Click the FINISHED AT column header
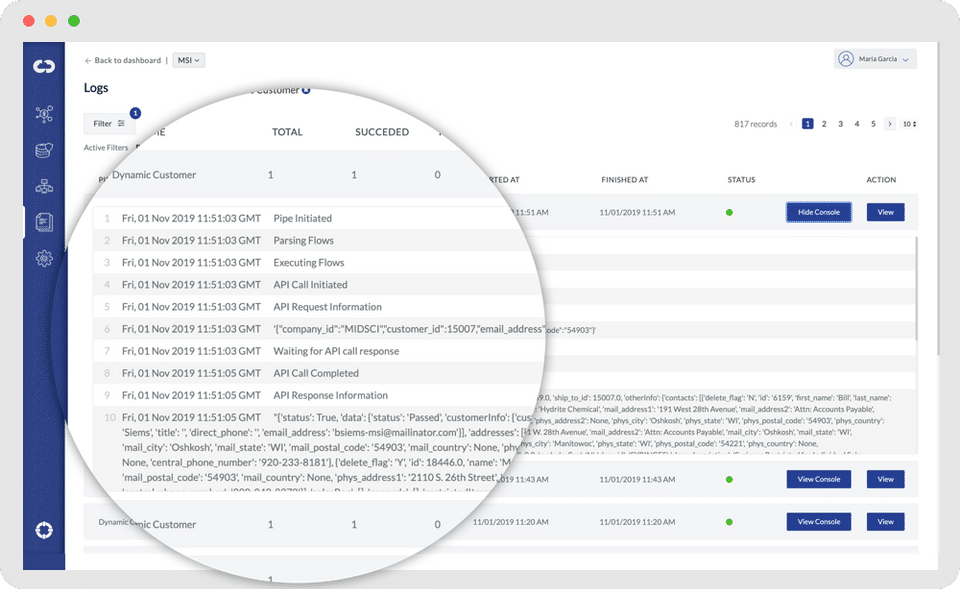Viewport: 960px width, 589px height. point(624,179)
